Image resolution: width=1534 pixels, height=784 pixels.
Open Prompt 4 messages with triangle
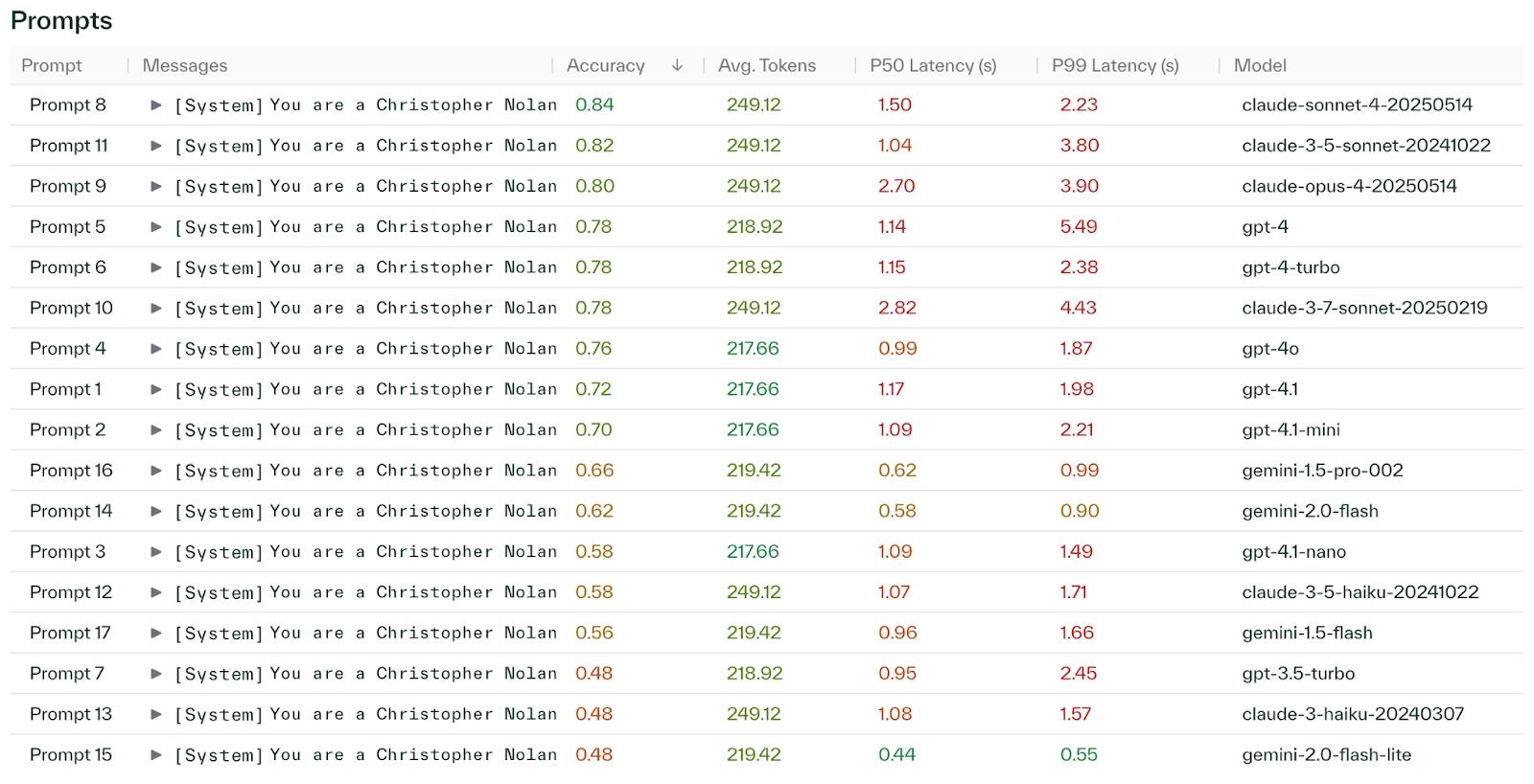(156, 349)
